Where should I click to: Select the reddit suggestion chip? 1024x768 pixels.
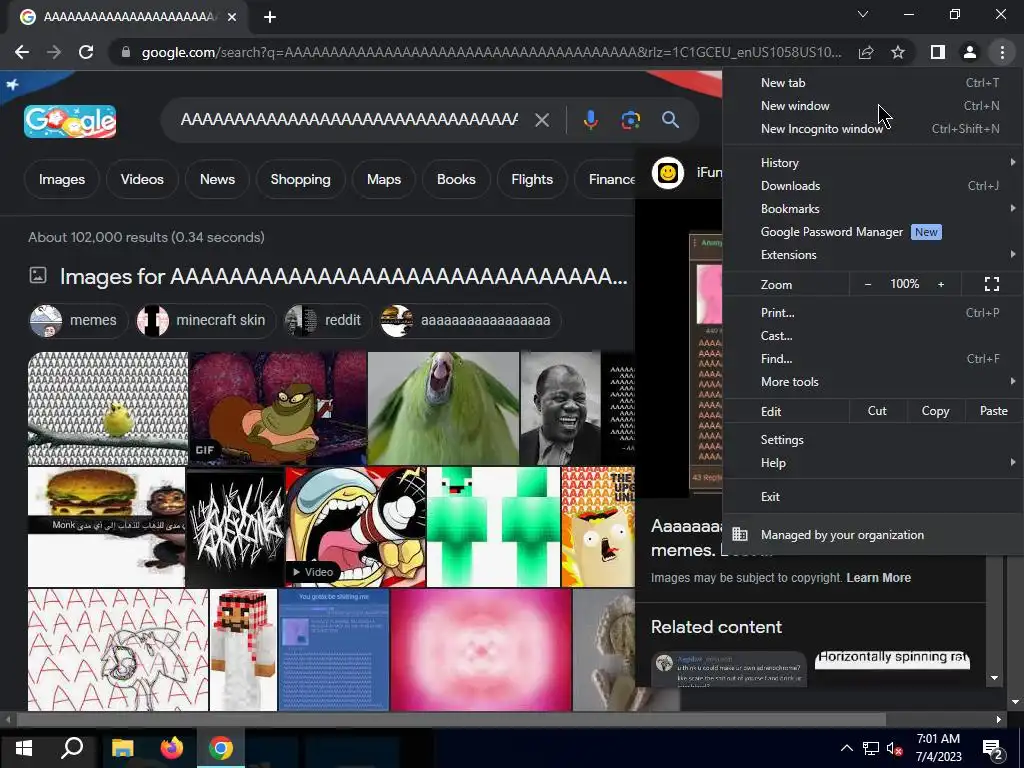[x=328, y=321]
